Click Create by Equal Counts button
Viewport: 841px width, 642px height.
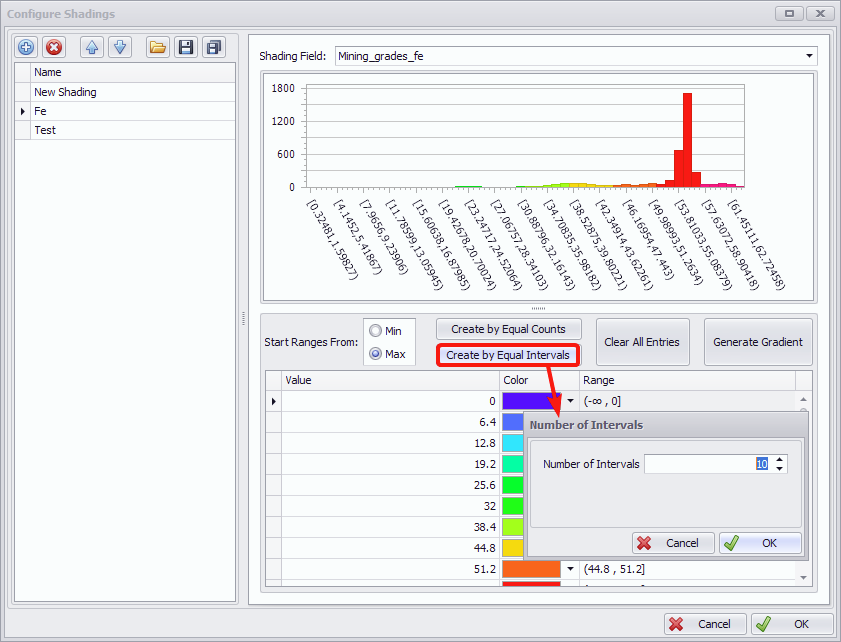pos(508,329)
